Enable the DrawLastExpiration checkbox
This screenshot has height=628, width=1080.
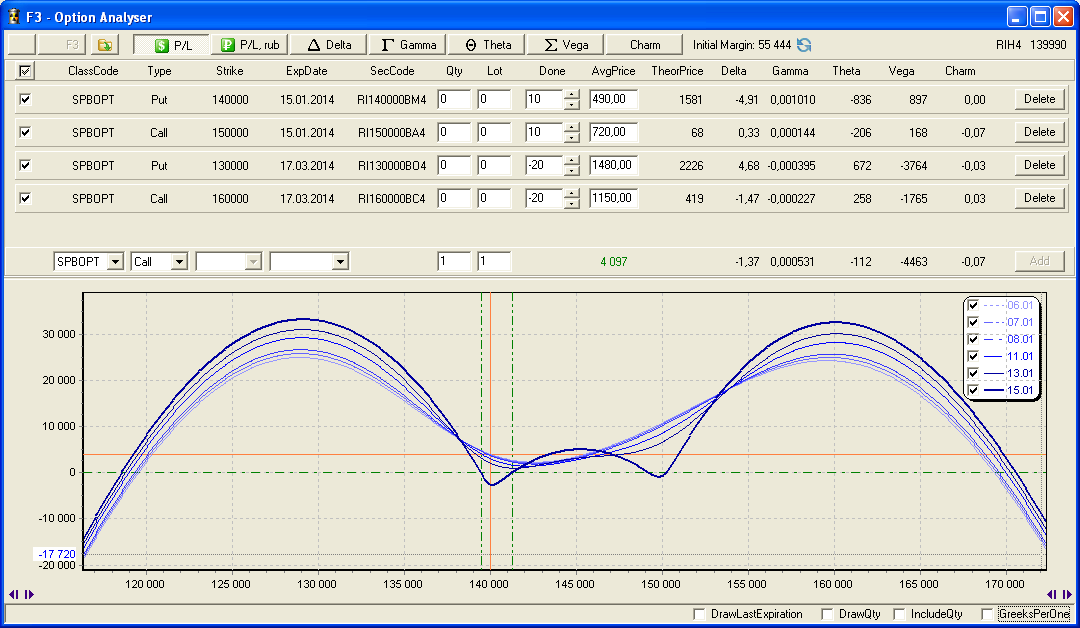tap(699, 614)
